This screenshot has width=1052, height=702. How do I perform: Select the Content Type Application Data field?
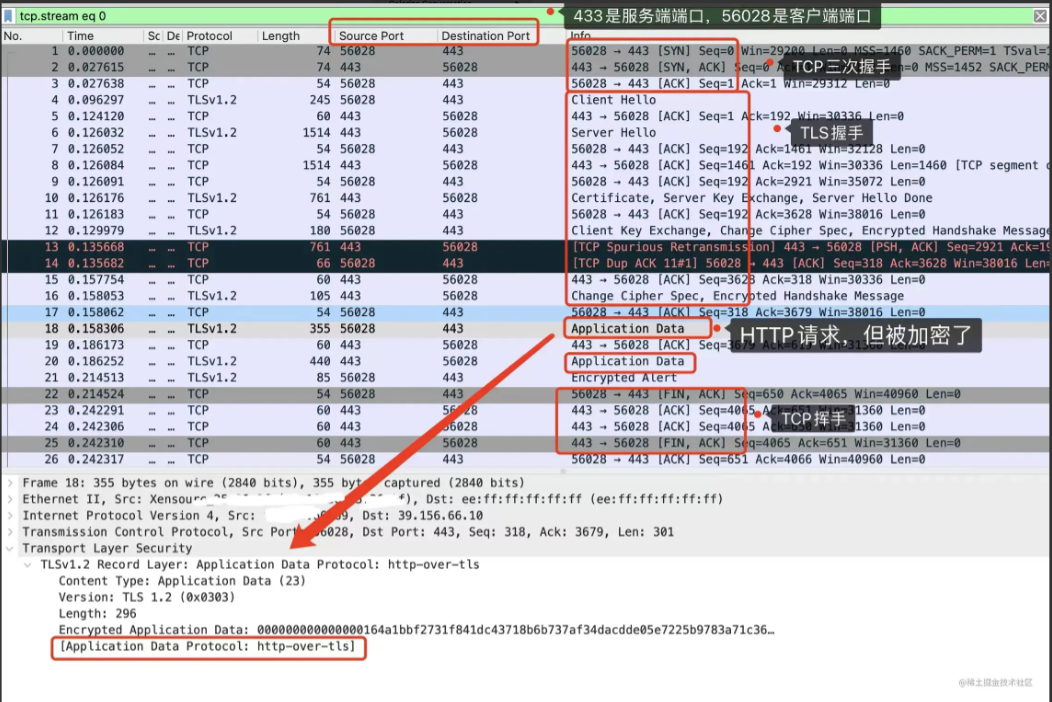[x=182, y=581]
